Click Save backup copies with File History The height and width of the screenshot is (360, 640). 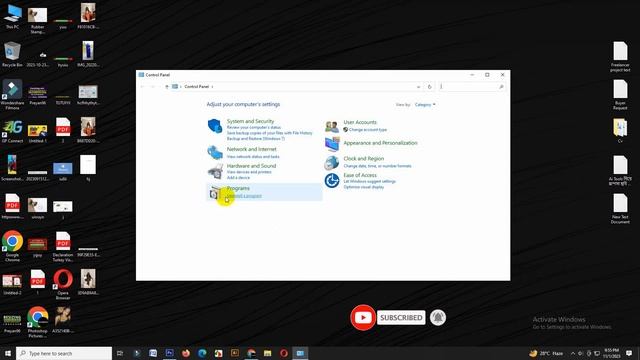click(269, 133)
